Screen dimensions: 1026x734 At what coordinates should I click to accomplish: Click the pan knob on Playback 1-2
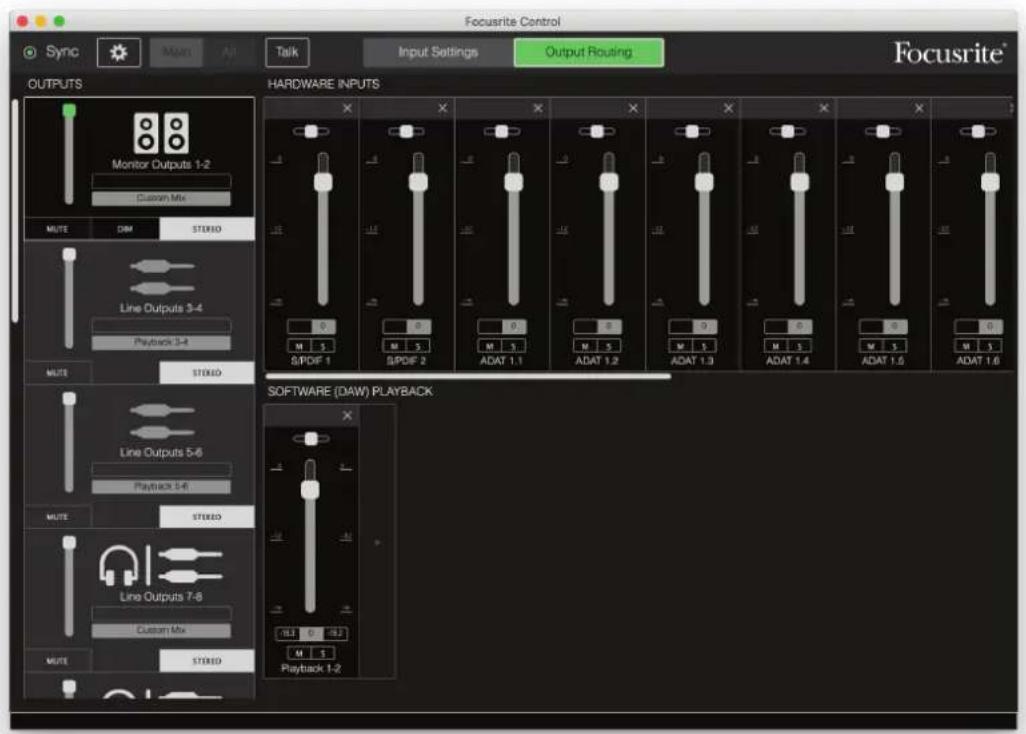(x=311, y=439)
